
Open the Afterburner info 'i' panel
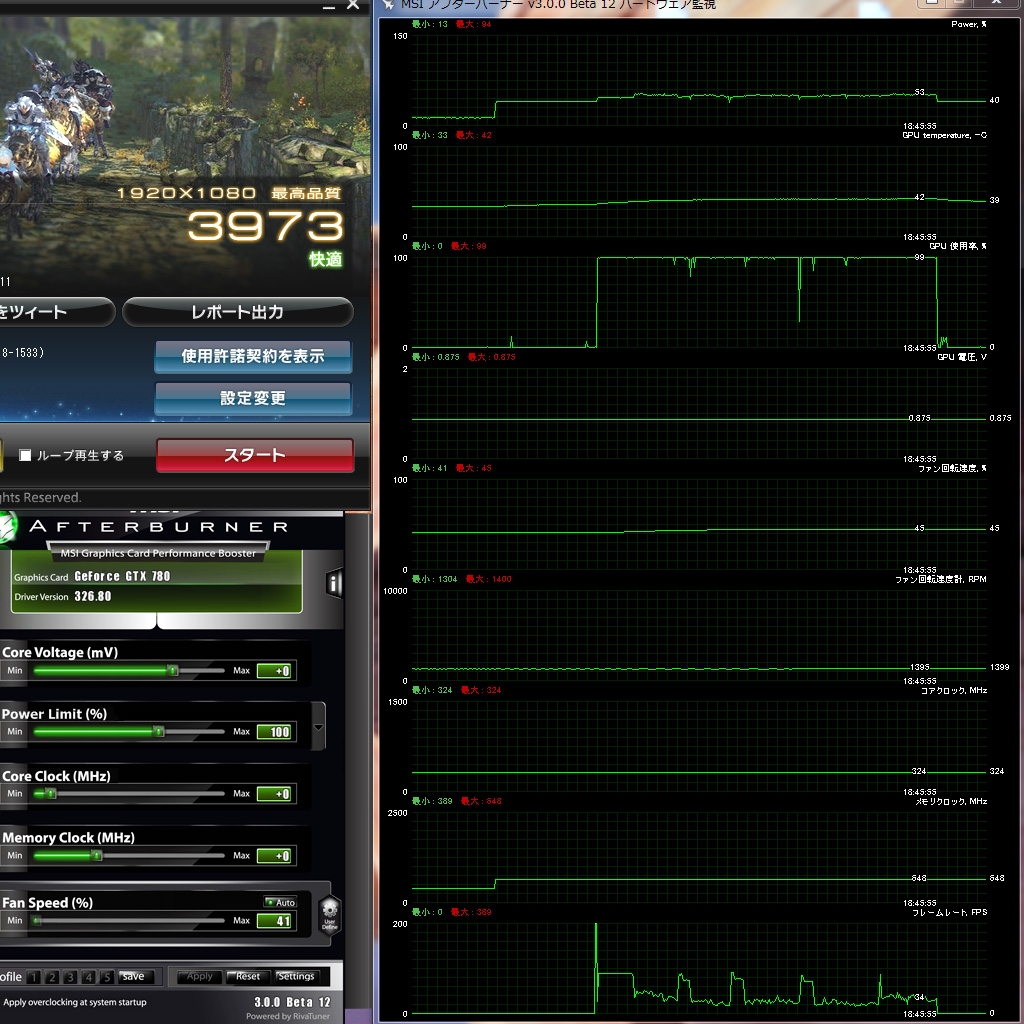pos(334,583)
